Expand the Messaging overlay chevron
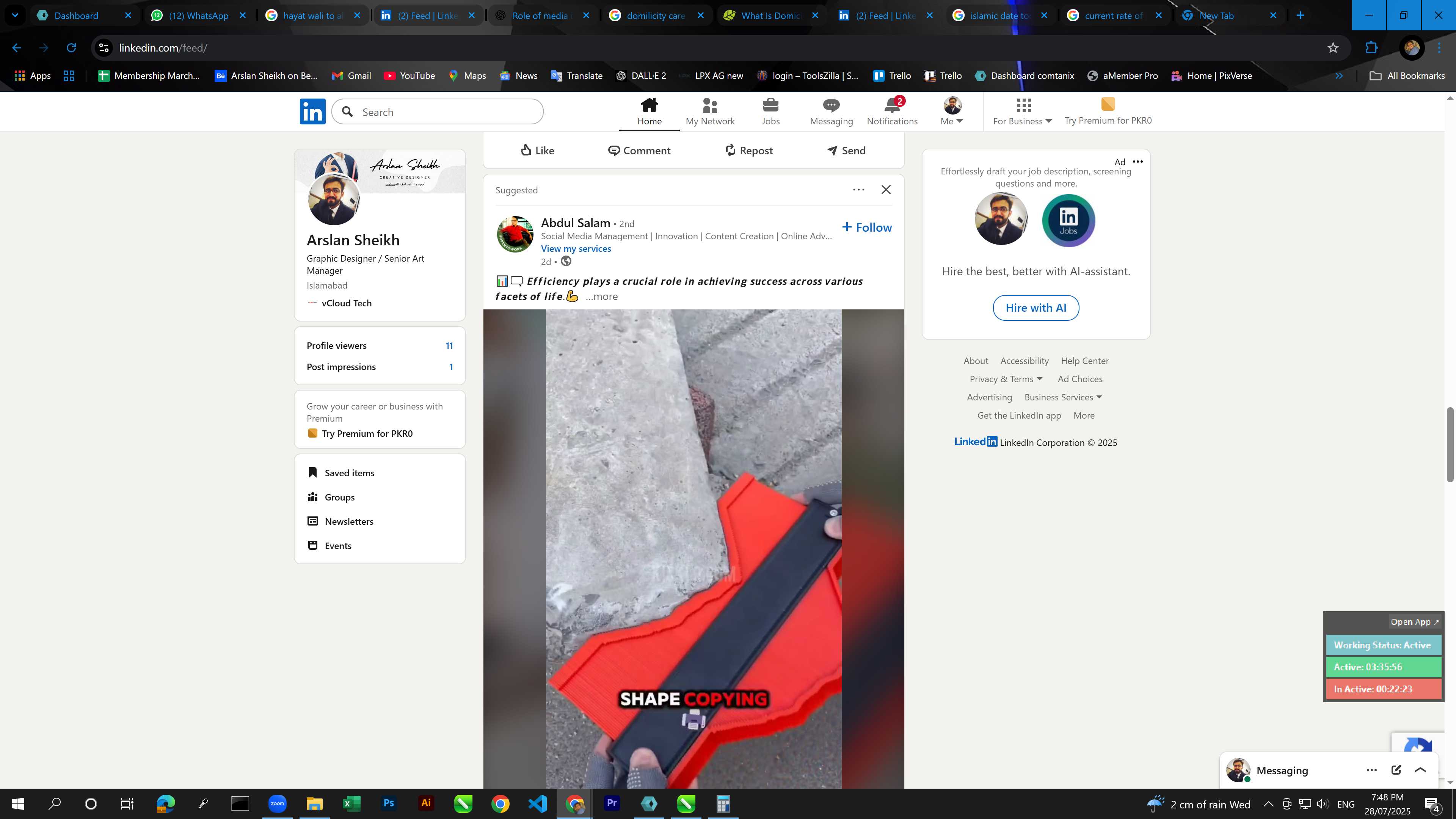The height and width of the screenshot is (819, 1456). tap(1420, 770)
